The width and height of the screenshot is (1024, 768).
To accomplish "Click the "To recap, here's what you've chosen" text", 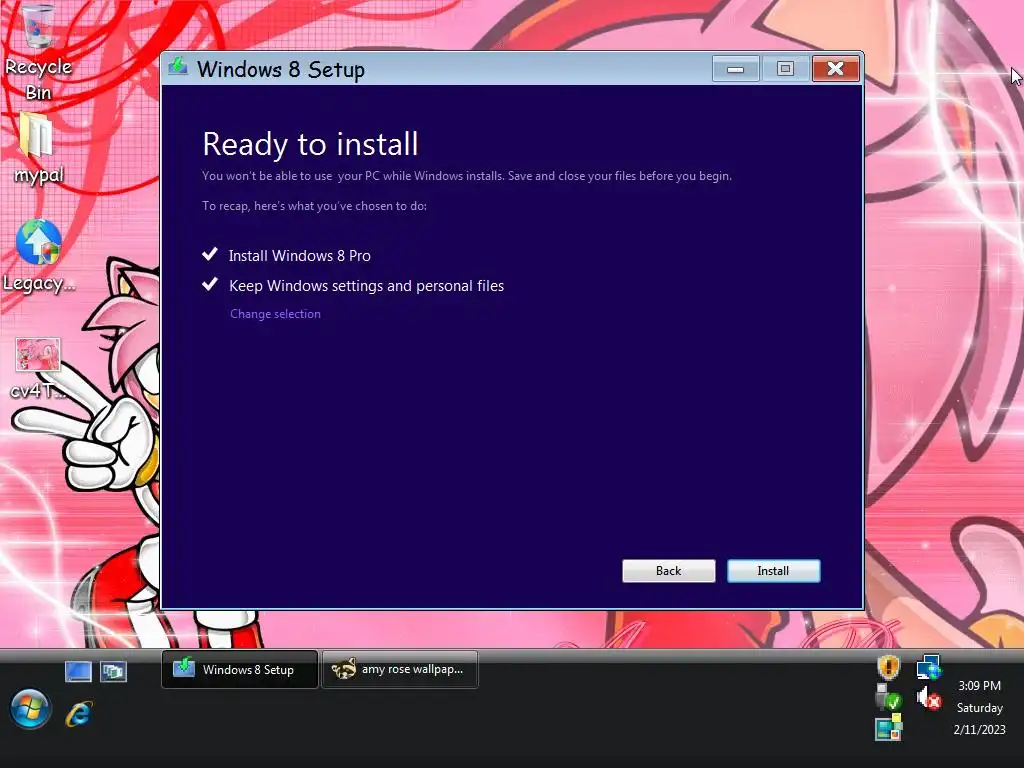I will point(314,206).
